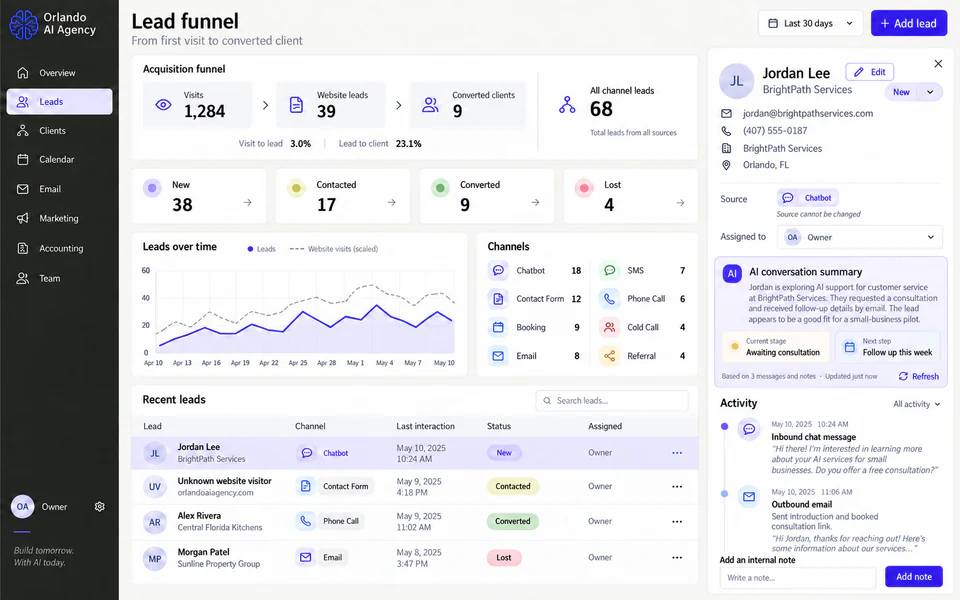Close the Jordan Lee detail panel
Viewport: 960px width, 600px height.
click(x=938, y=64)
